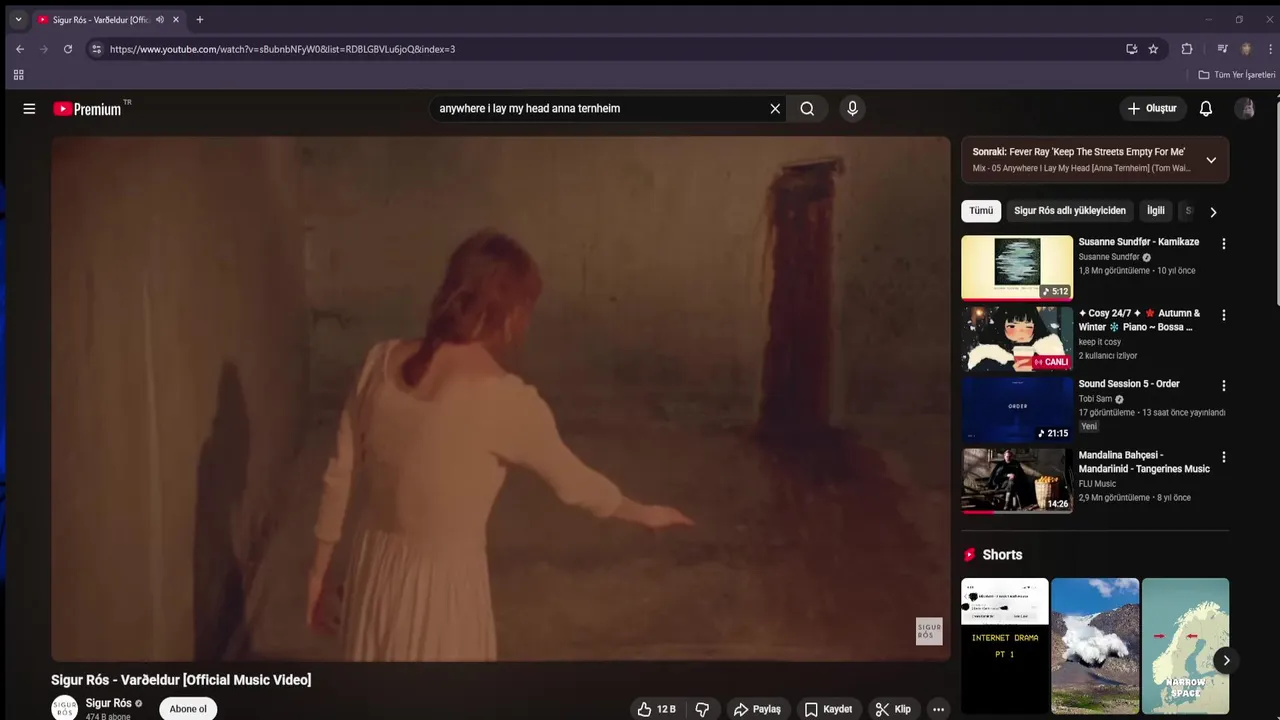Screen dimensions: 1280x720
Task: Save video with the Kaydet button
Action: (x=828, y=709)
